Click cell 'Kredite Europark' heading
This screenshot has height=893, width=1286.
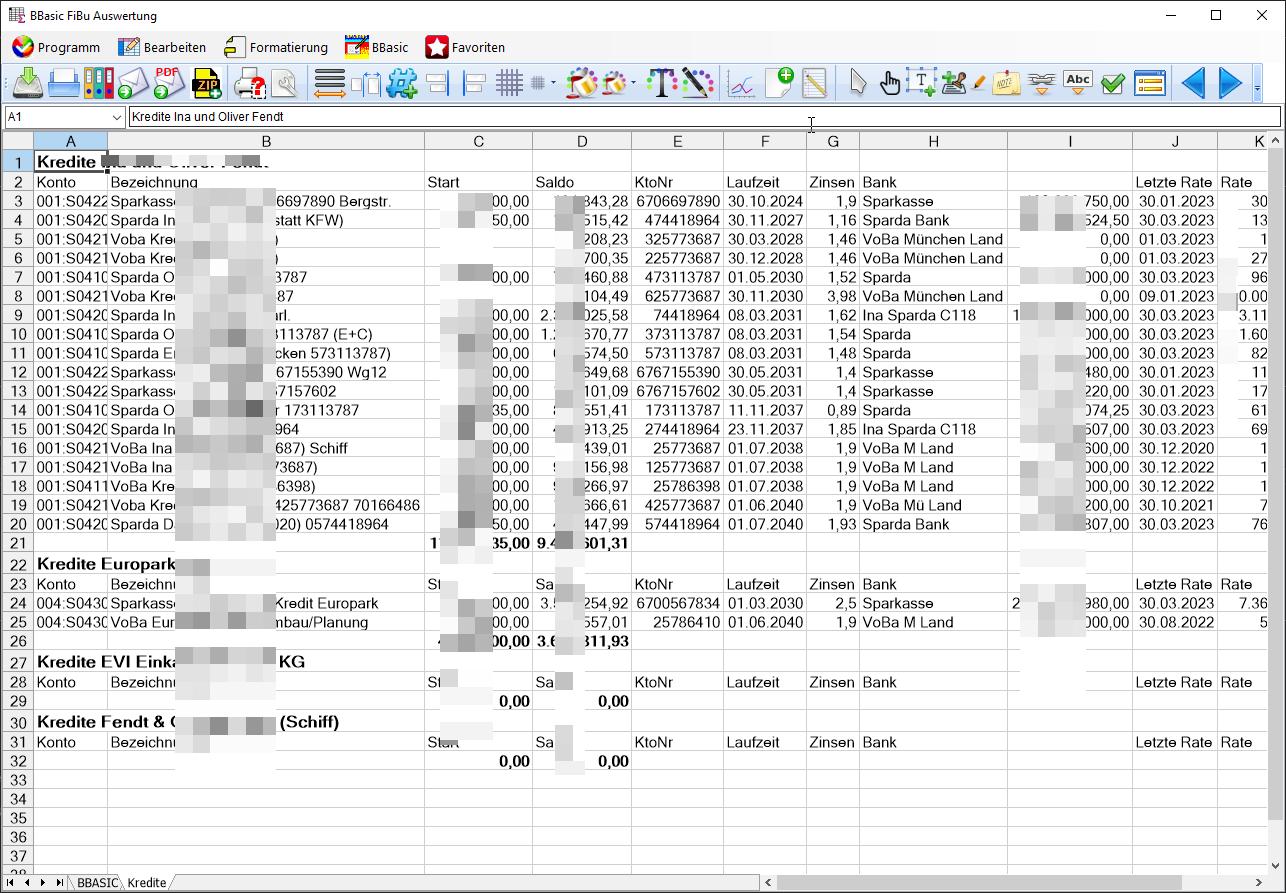coord(106,564)
